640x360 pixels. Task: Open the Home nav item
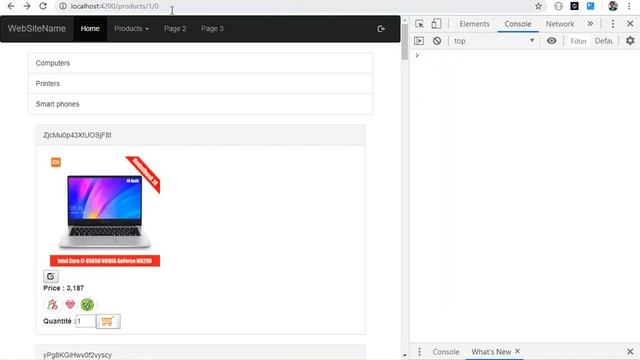[x=90, y=29]
